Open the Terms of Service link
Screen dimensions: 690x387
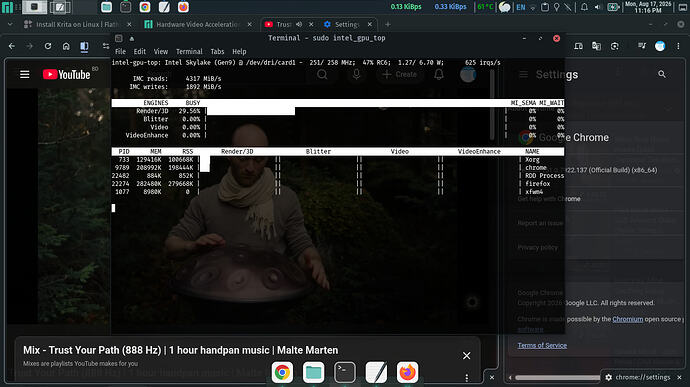pyautogui.click(x=542, y=346)
